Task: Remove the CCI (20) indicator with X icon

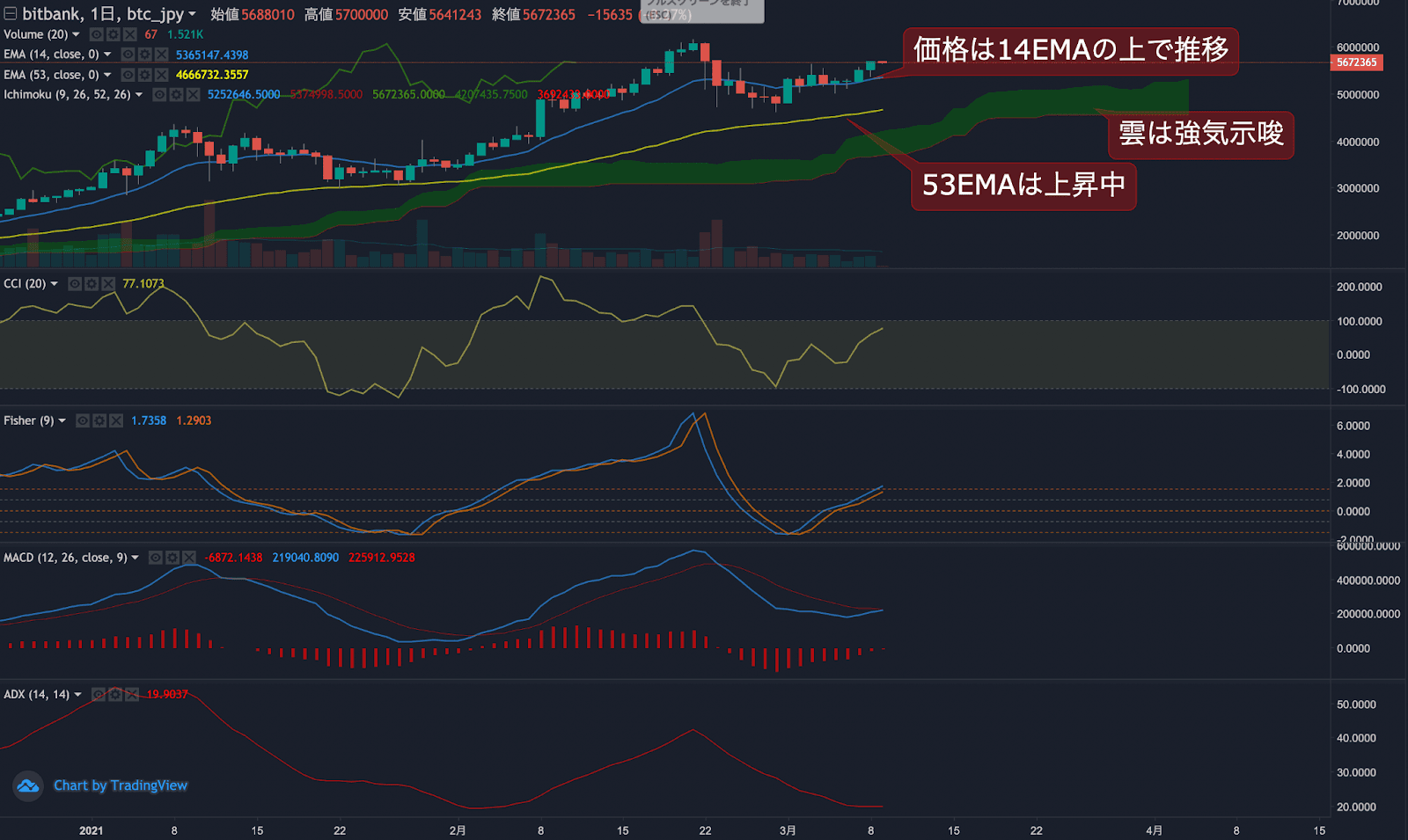Action: [108, 283]
